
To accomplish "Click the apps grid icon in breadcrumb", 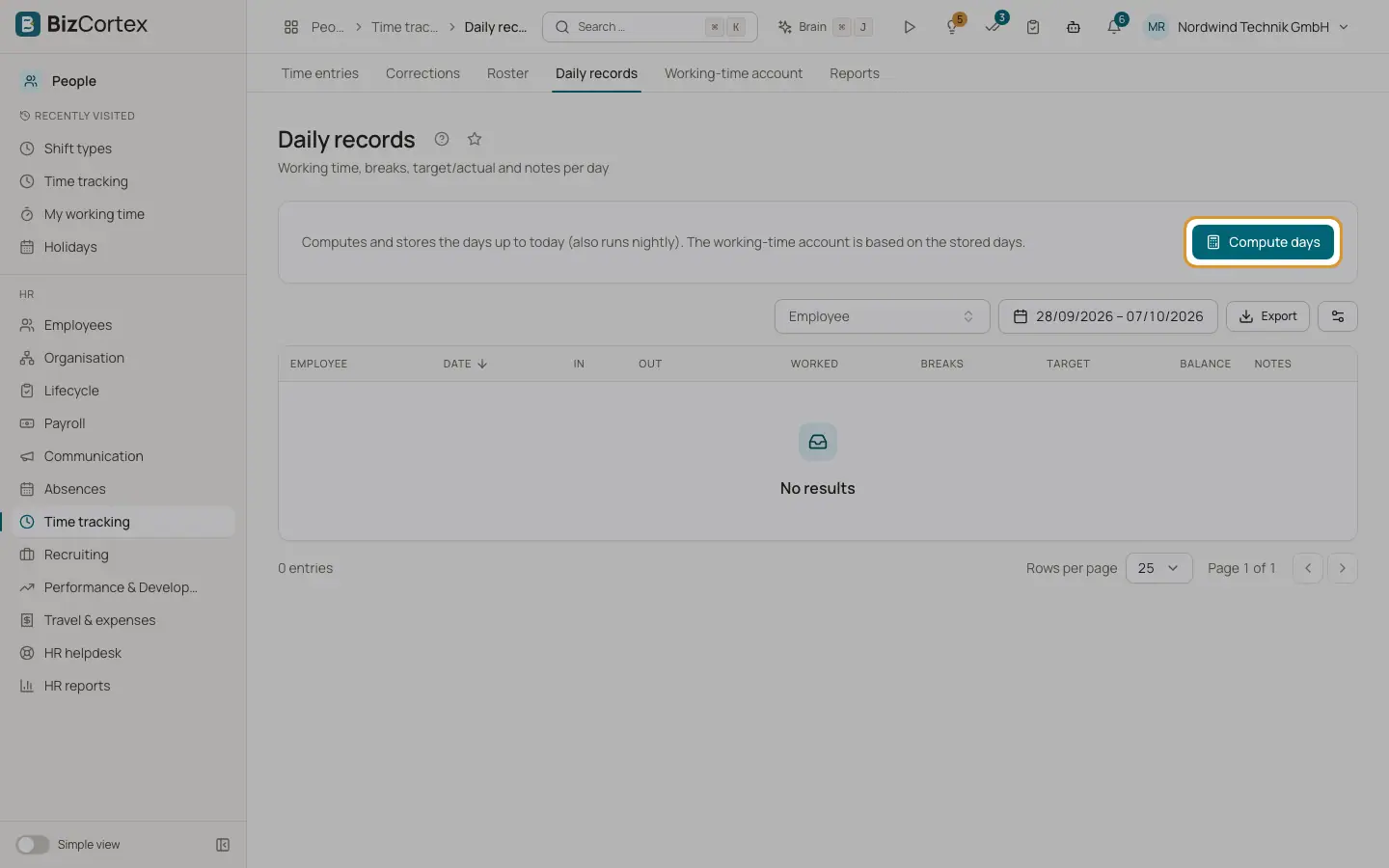I will 291,27.
